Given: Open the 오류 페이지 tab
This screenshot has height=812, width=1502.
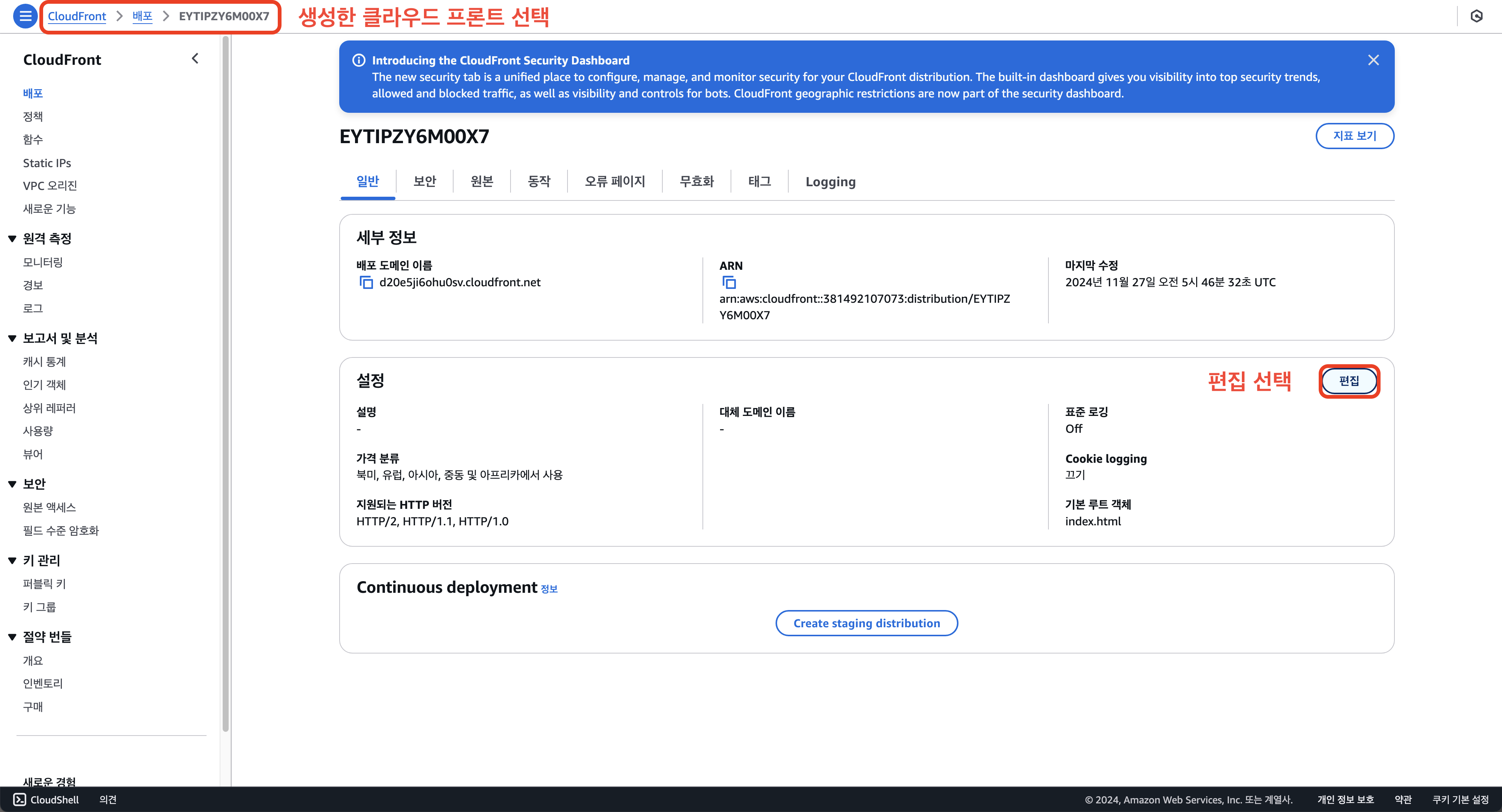Looking at the screenshot, I should (615, 181).
